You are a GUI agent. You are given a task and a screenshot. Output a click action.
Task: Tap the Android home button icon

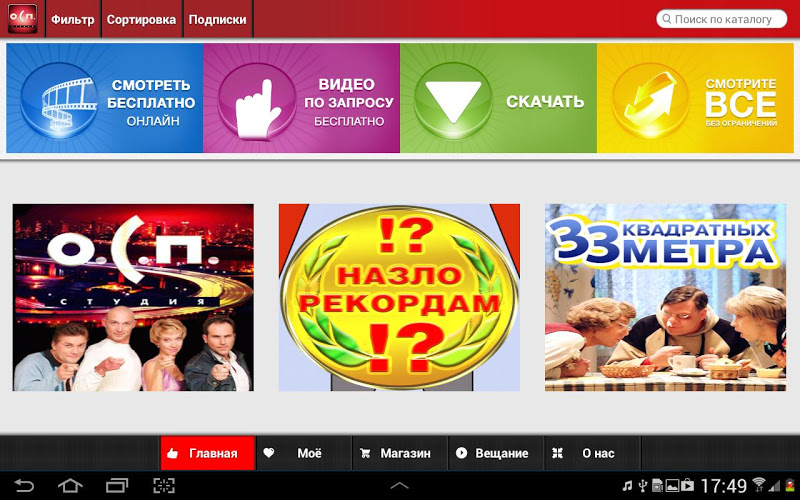click(70, 485)
